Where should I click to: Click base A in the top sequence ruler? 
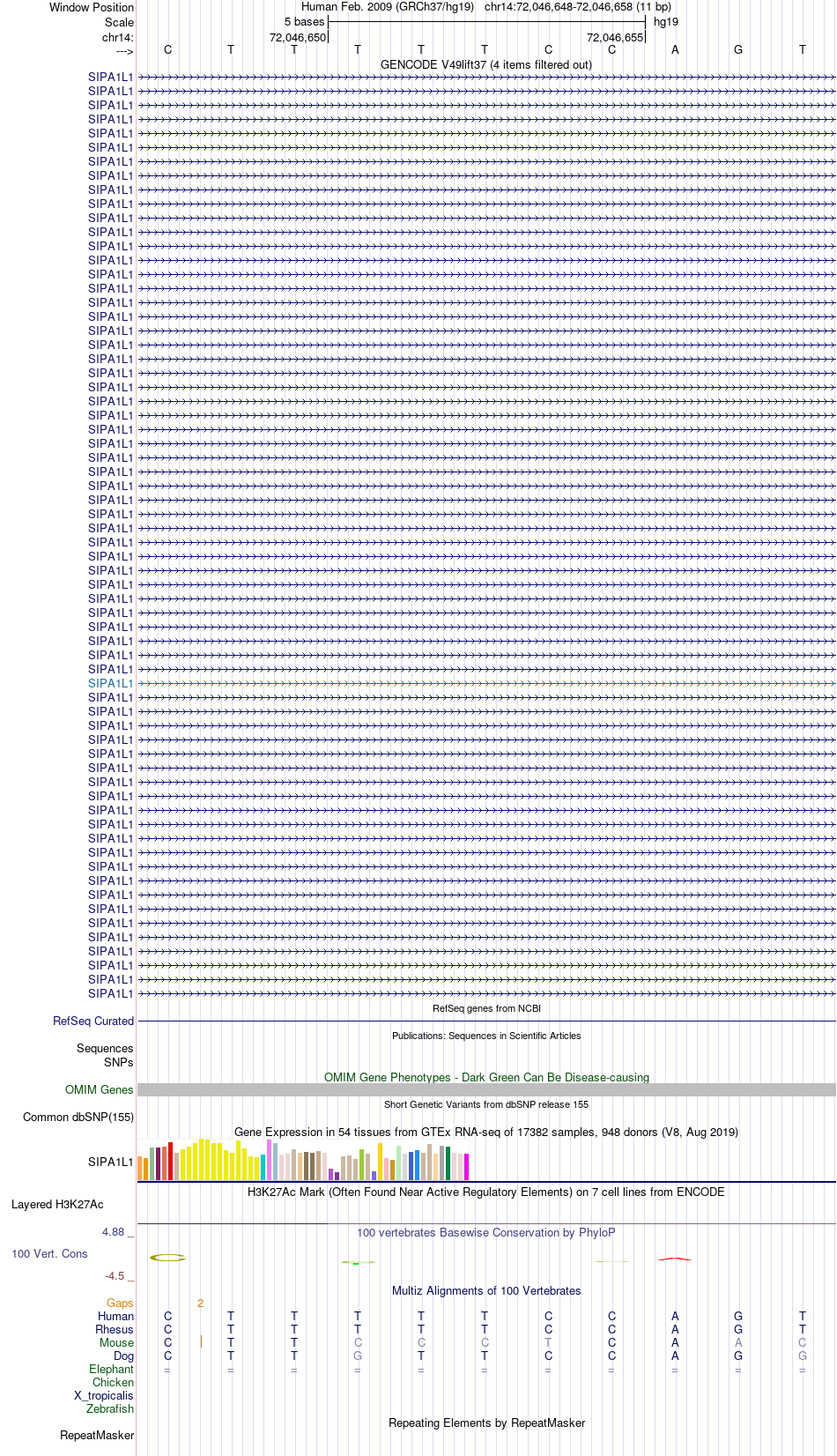(675, 50)
